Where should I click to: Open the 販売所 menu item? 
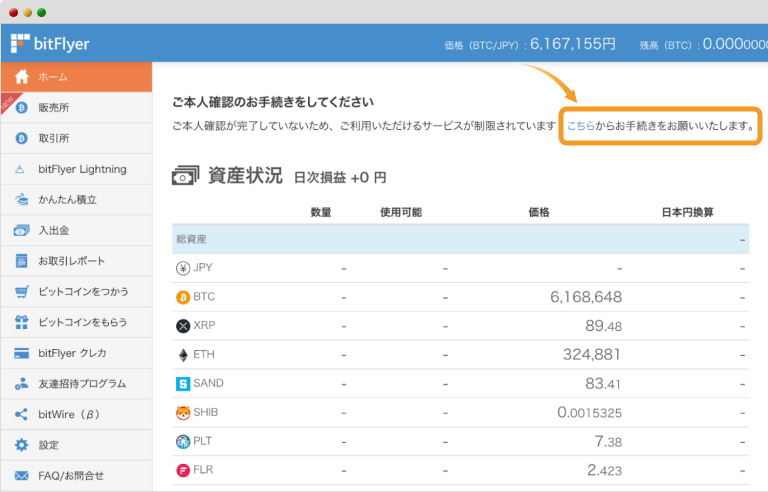pyautogui.click(x=76, y=108)
